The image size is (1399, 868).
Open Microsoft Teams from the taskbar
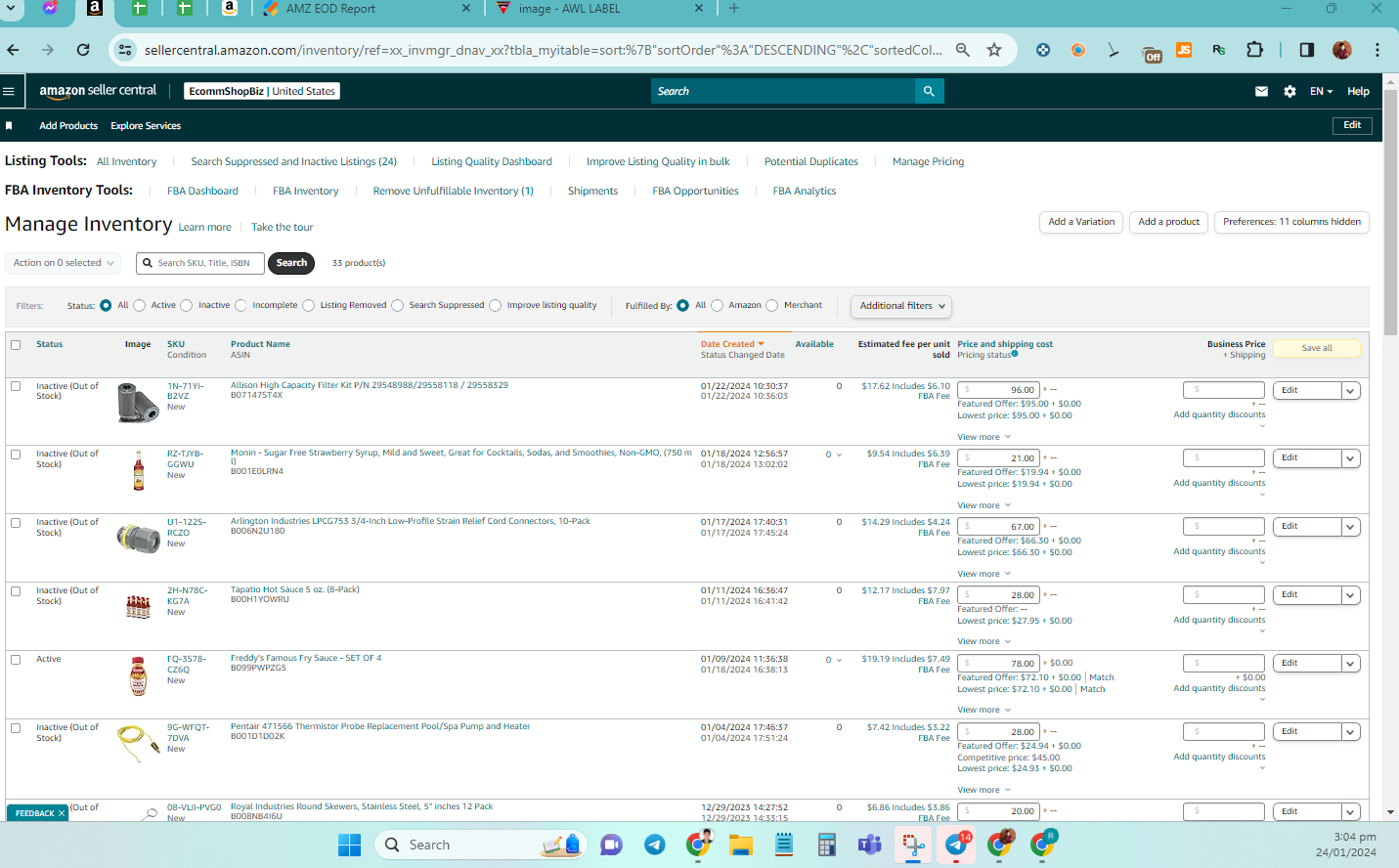pos(869,845)
